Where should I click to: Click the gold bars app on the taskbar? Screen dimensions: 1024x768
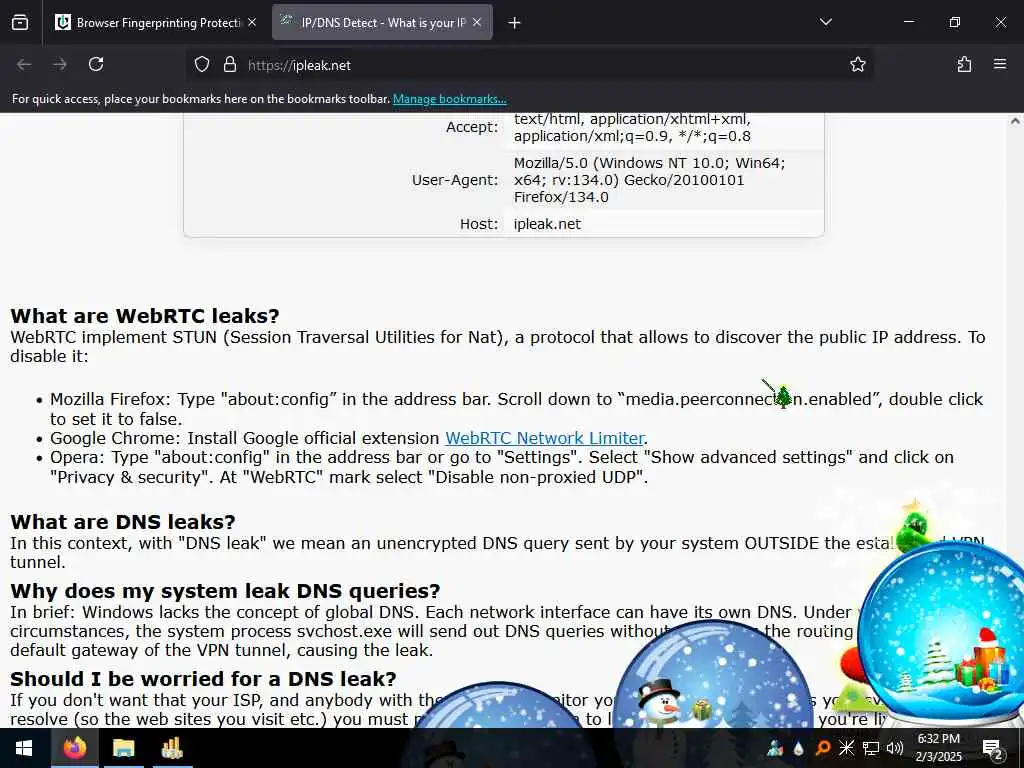[172, 748]
